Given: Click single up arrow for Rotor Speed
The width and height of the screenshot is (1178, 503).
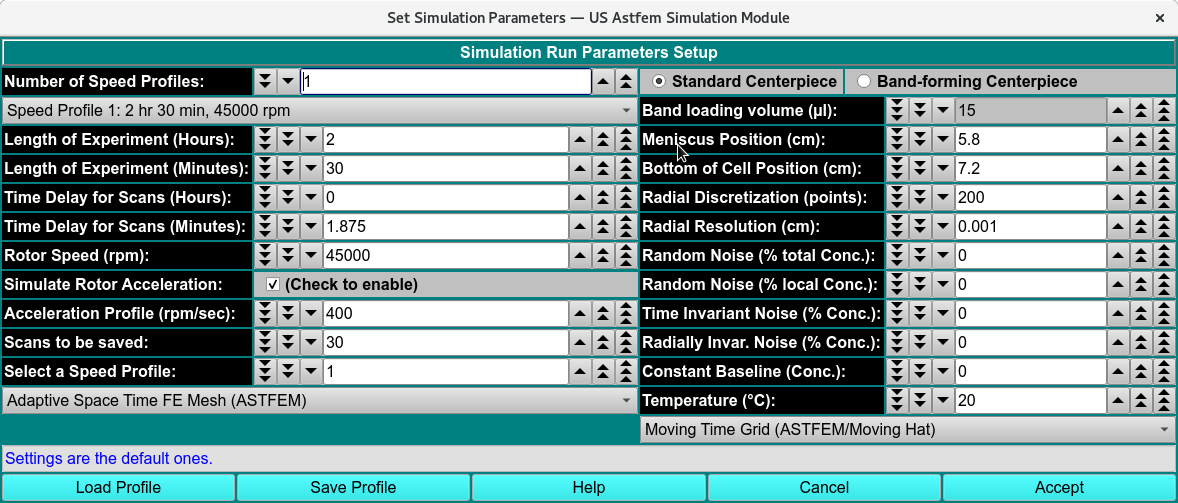Looking at the screenshot, I should pyautogui.click(x=581, y=255).
